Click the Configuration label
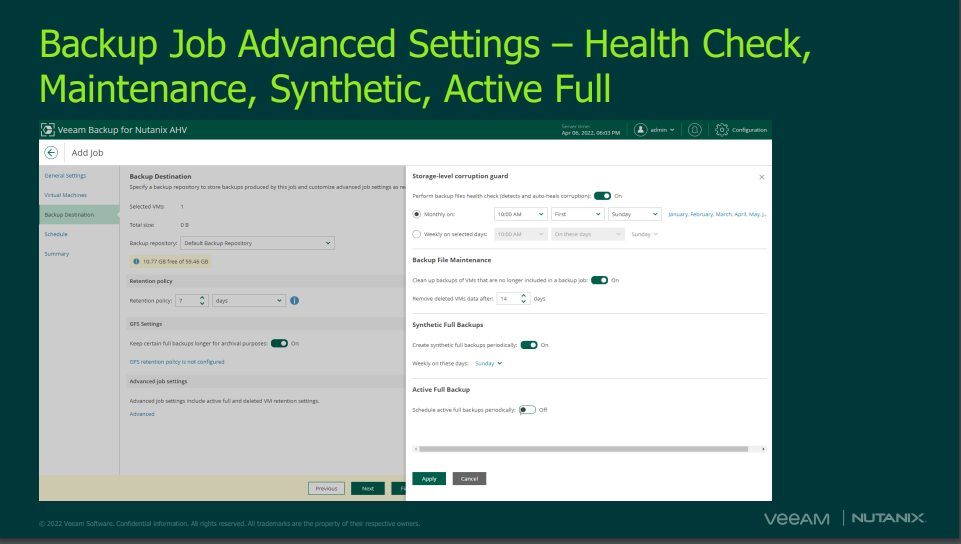The height and width of the screenshot is (544, 961). [750, 130]
